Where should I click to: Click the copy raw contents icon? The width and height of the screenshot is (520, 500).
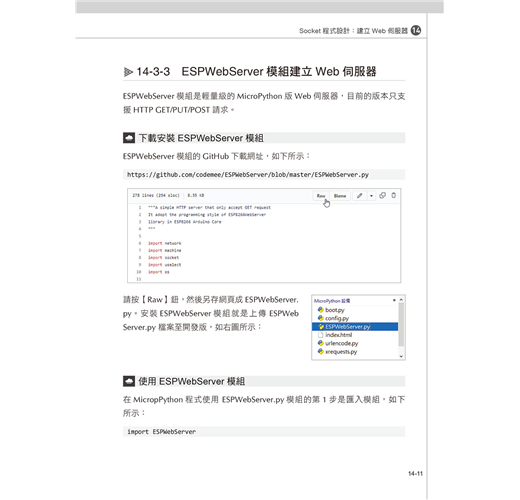coord(382,195)
